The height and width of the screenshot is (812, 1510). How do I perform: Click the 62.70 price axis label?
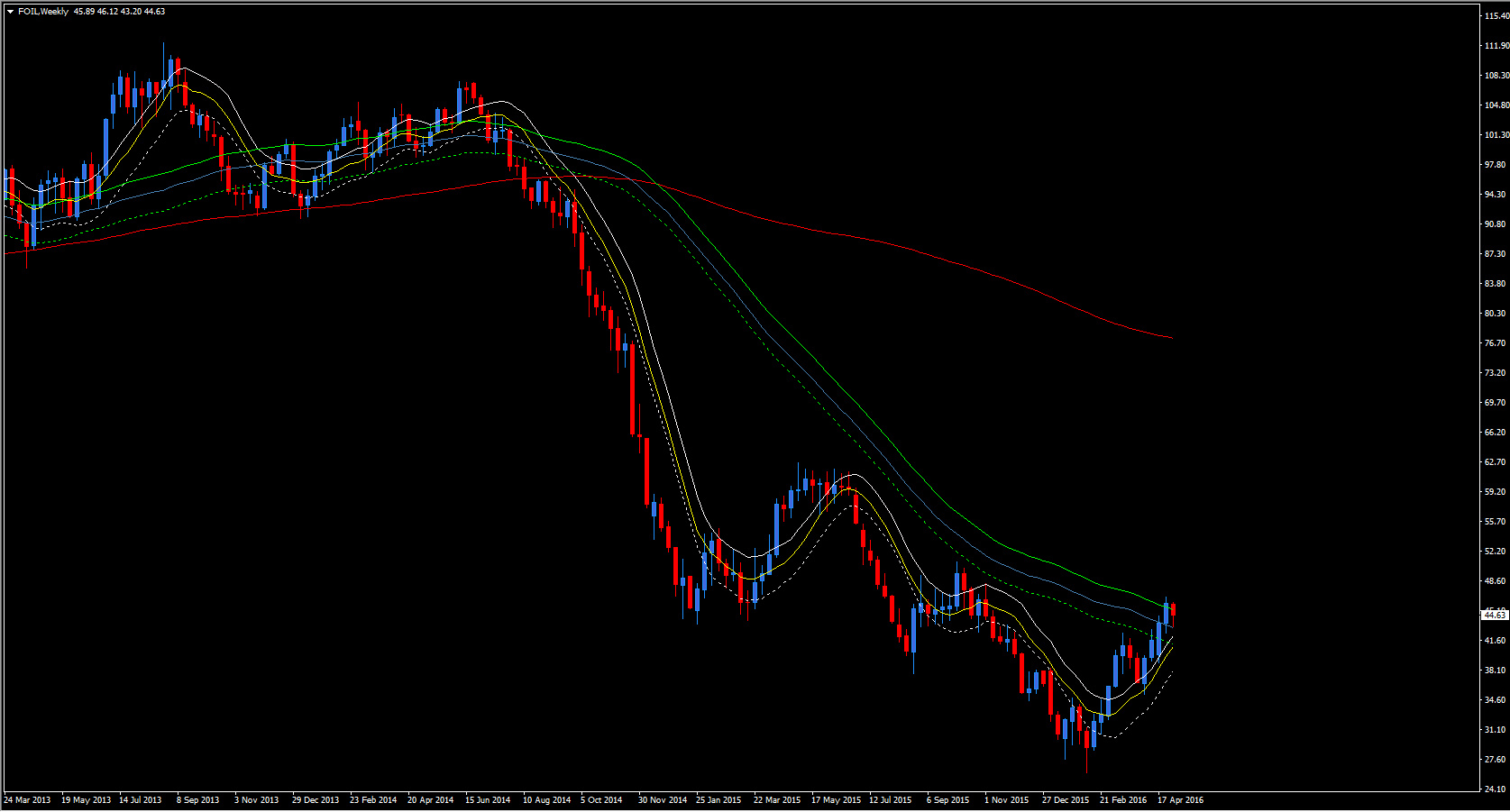pos(1496,462)
